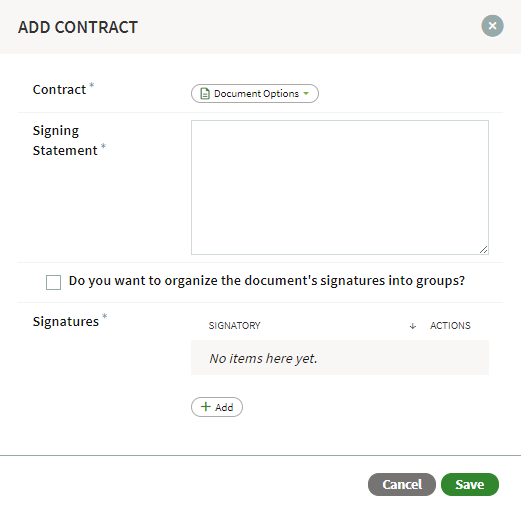Click the ADD CONTRACT dialog title
Viewport: 521px width, 514px height.
point(78,27)
